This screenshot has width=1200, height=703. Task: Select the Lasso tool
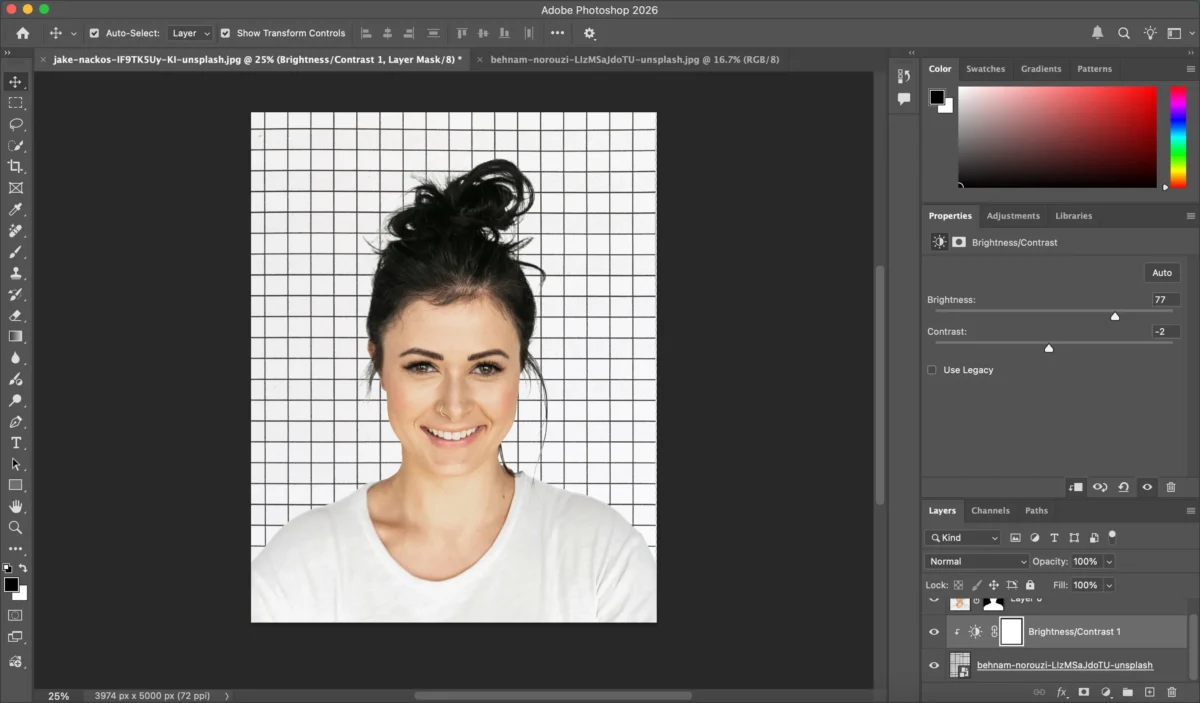[x=16, y=124]
